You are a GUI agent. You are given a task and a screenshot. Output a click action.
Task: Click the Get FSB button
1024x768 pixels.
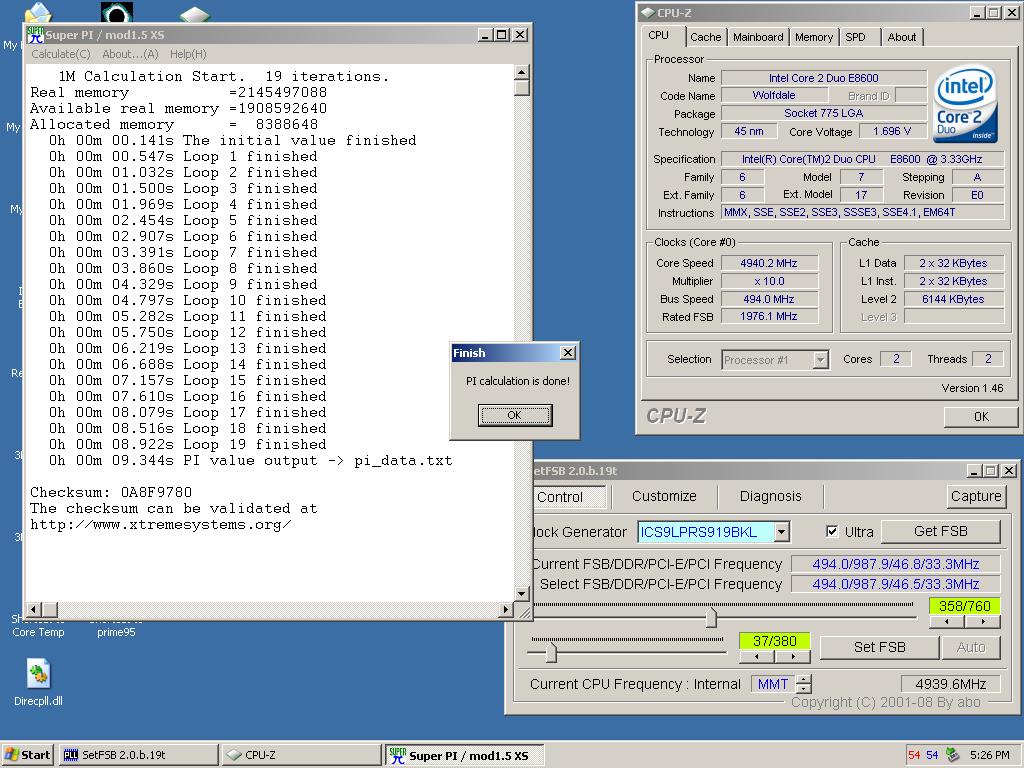coord(940,532)
